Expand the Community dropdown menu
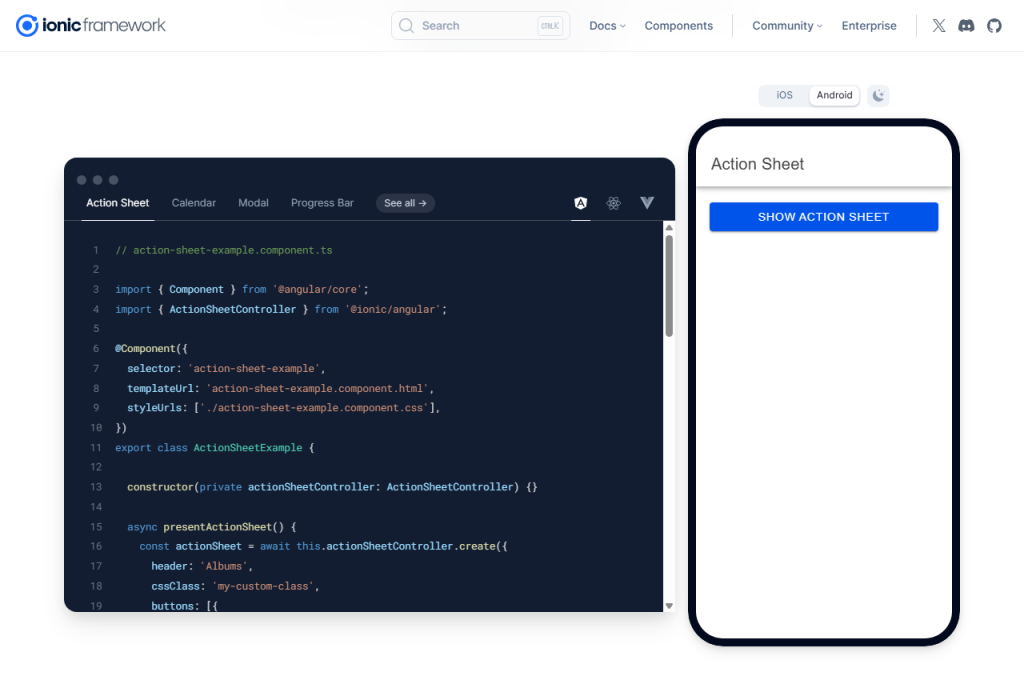The height and width of the screenshot is (684, 1024). (x=787, y=25)
